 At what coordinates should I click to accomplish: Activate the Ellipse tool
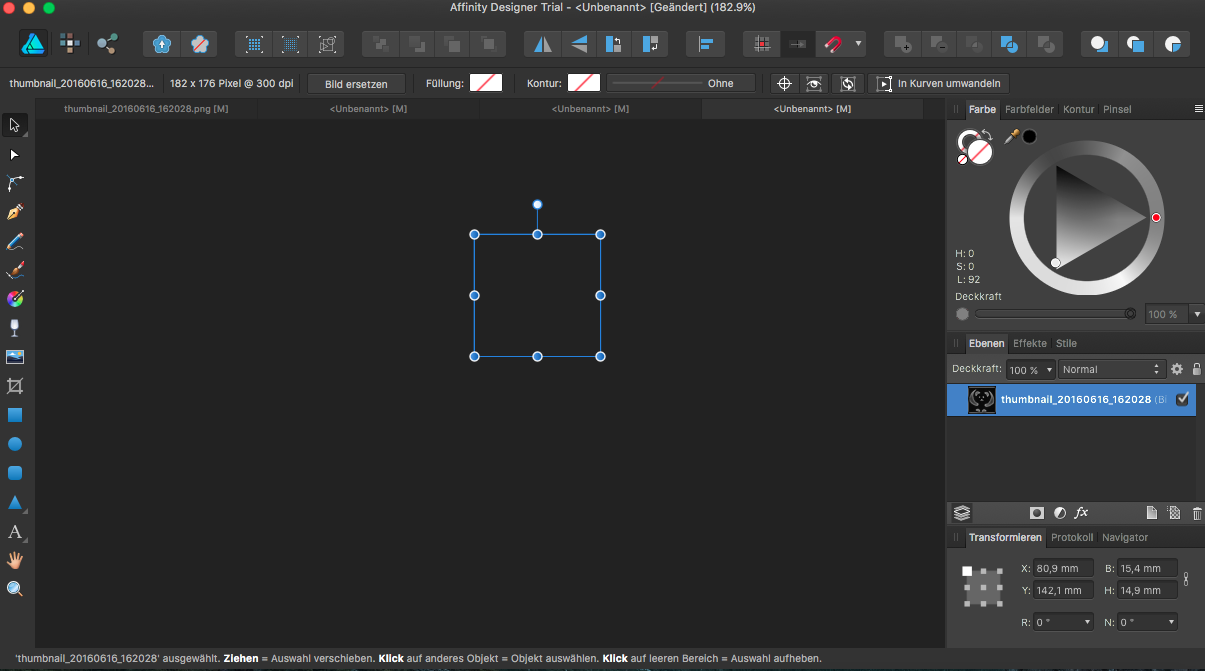(15, 443)
